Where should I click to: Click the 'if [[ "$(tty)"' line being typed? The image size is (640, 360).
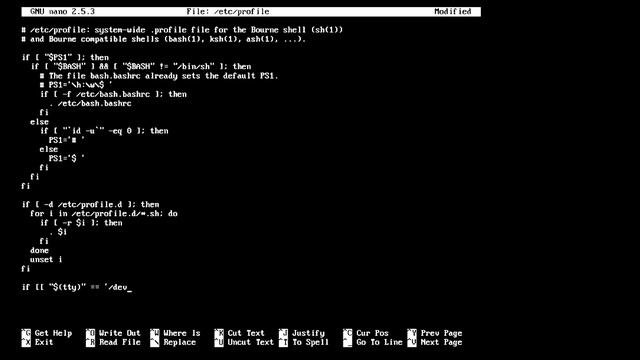coord(76,287)
